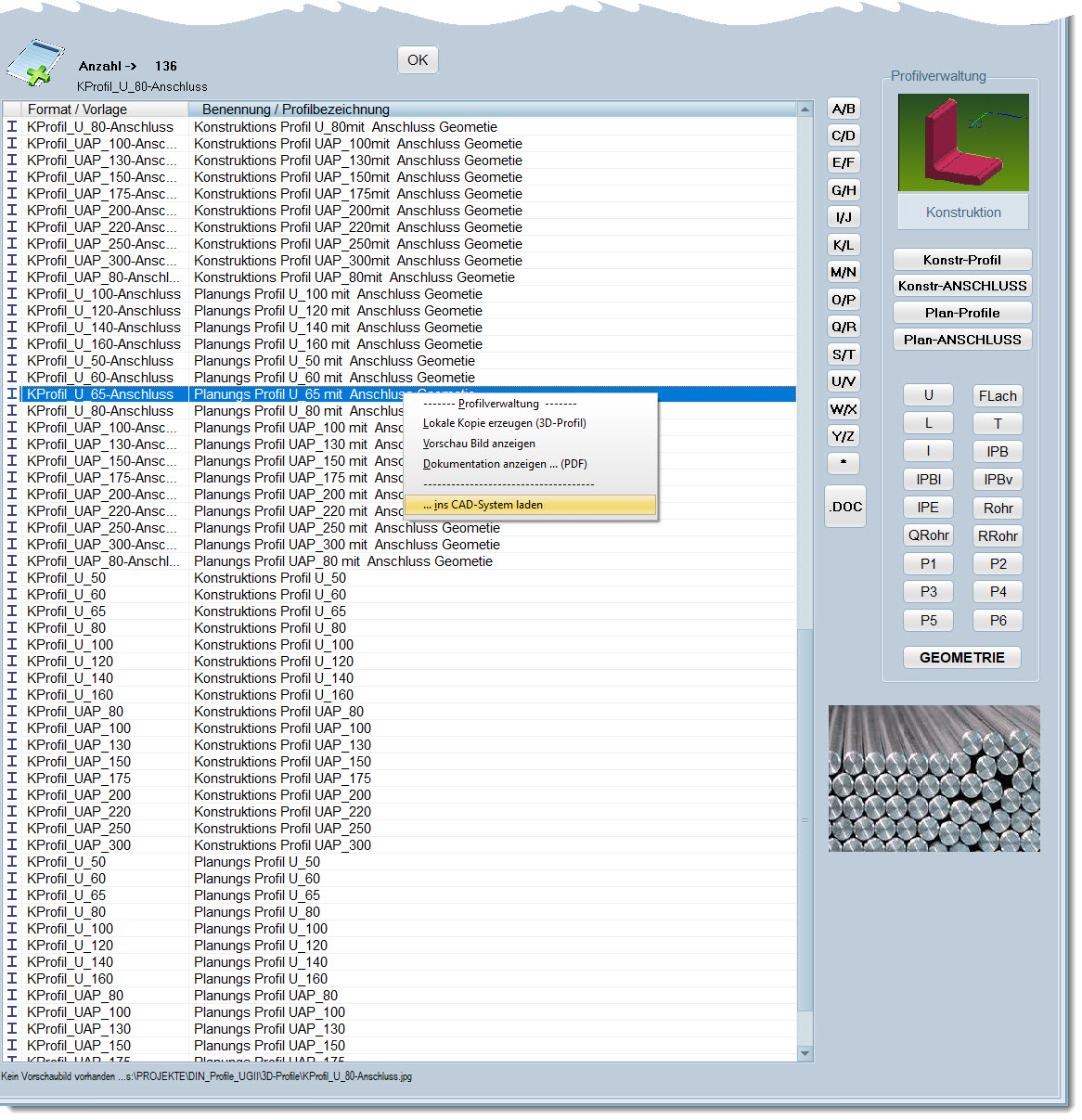This screenshot has height=1120, width=1082.
Task: Click the P6 button
Action: (x=998, y=621)
